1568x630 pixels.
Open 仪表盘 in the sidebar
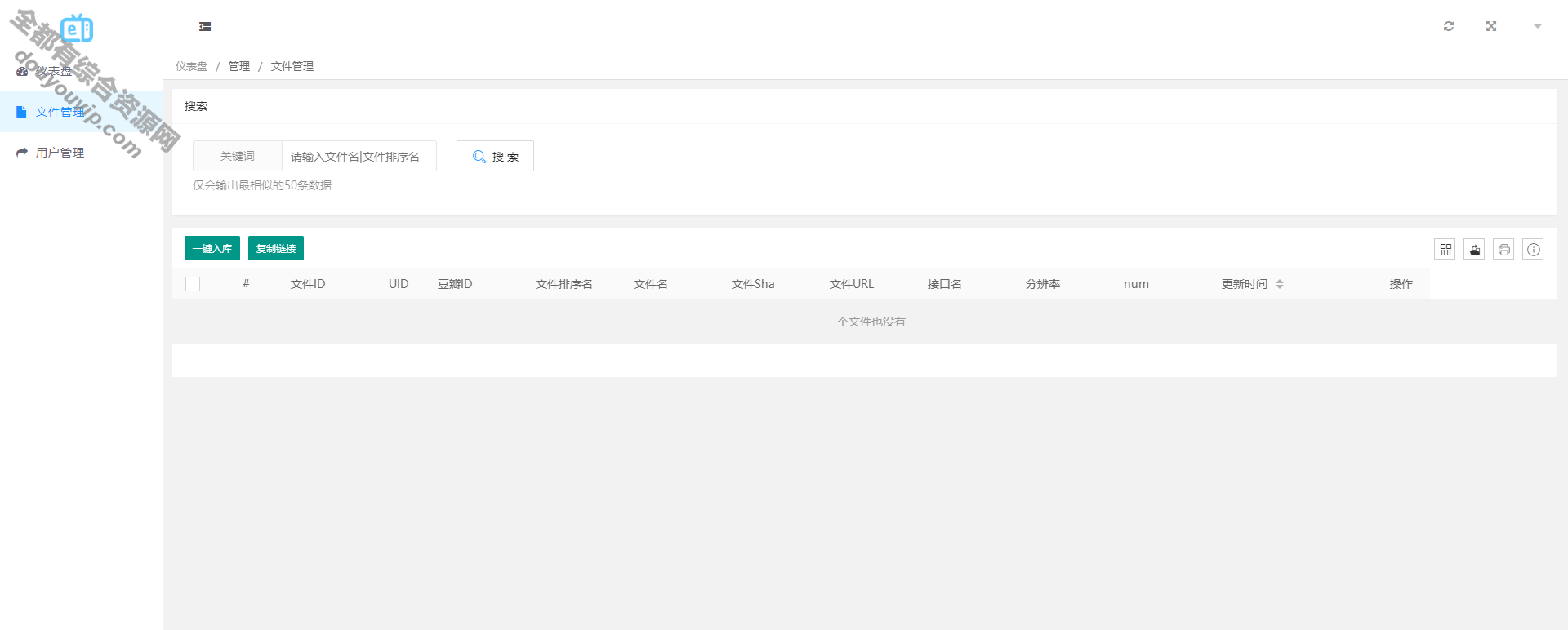coord(82,71)
